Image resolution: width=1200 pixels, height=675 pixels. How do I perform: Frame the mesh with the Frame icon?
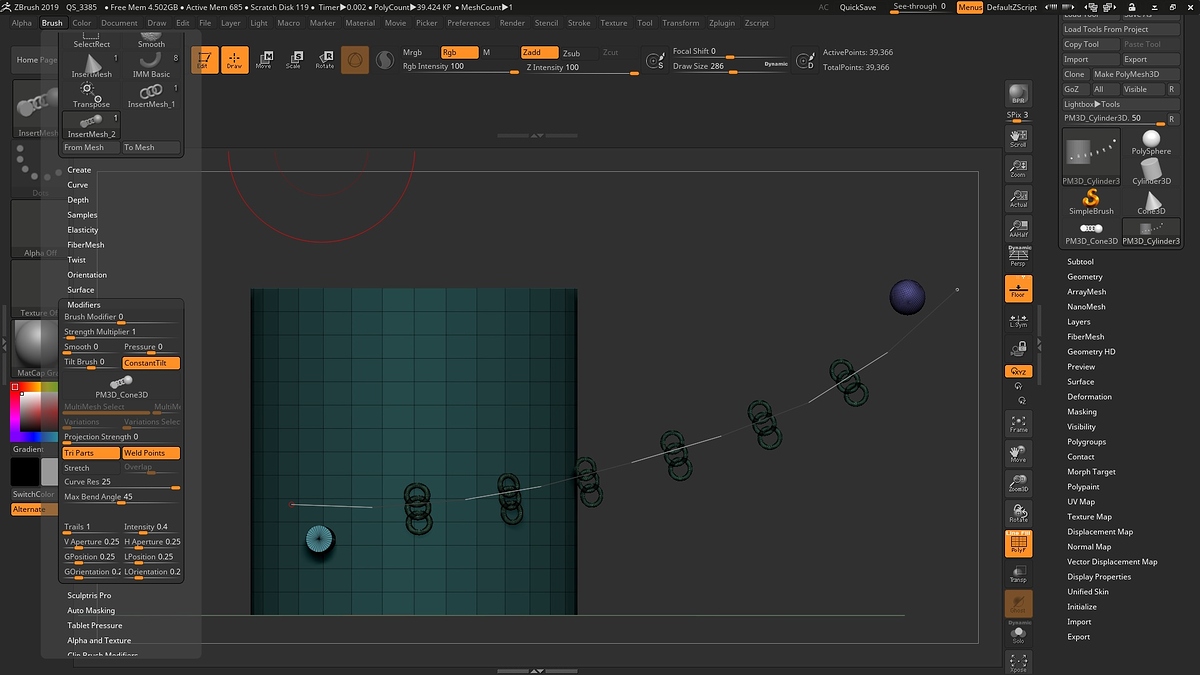click(1018, 423)
